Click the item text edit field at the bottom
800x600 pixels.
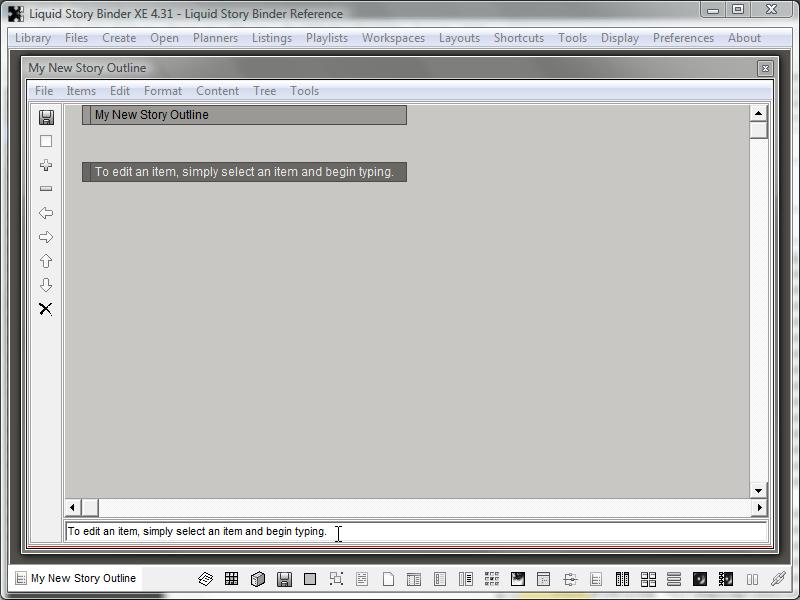pyautogui.click(x=416, y=532)
